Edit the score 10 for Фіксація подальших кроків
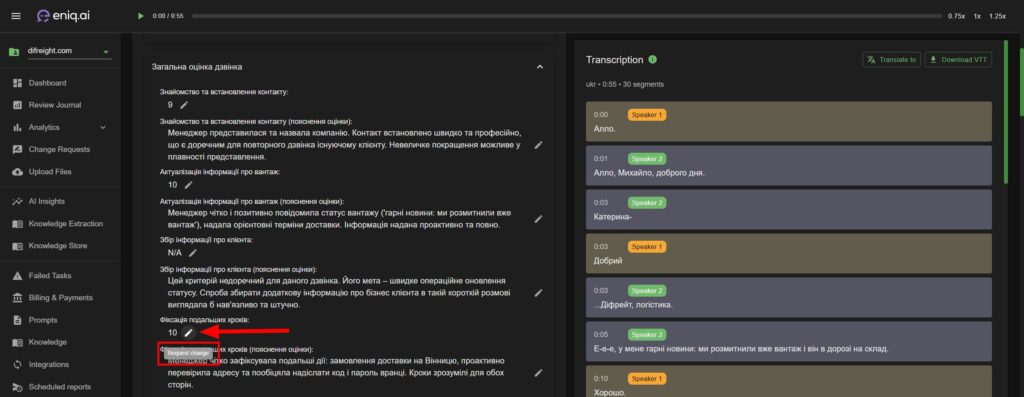This screenshot has height=397, width=1024. point(188,332)
